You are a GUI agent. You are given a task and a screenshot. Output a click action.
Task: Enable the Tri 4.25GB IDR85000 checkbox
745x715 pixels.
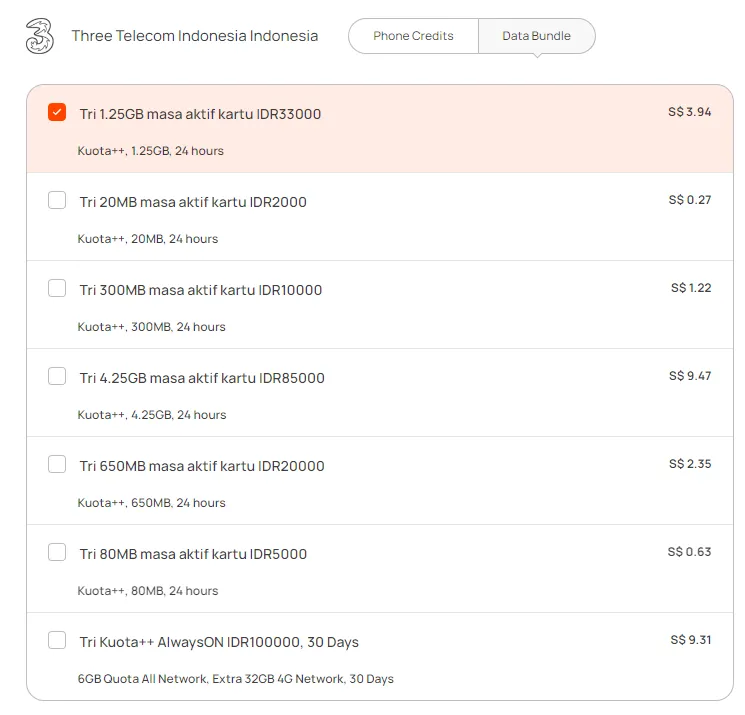click(57, 376)
